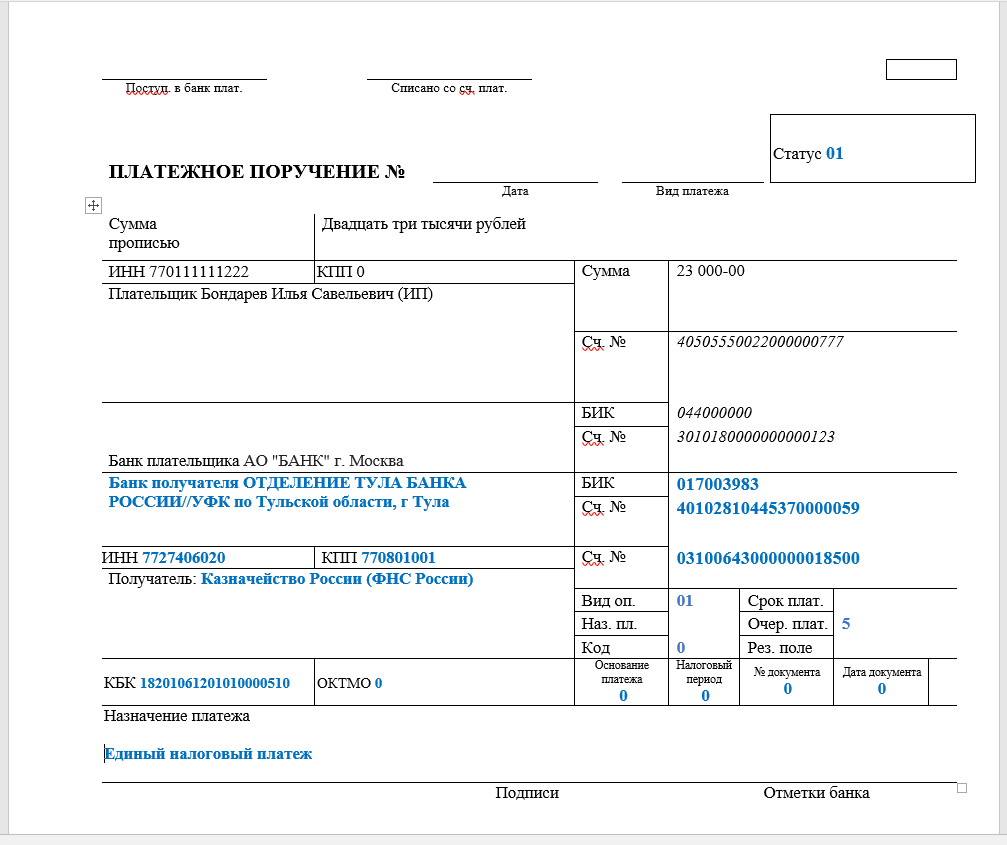Click 'Банк получателя ОТДЕЛЕНИЕ ТУЛА БАНКА' text
Image resolution: width=1007 pixels, height=845 pixels.
coord(287,483)
